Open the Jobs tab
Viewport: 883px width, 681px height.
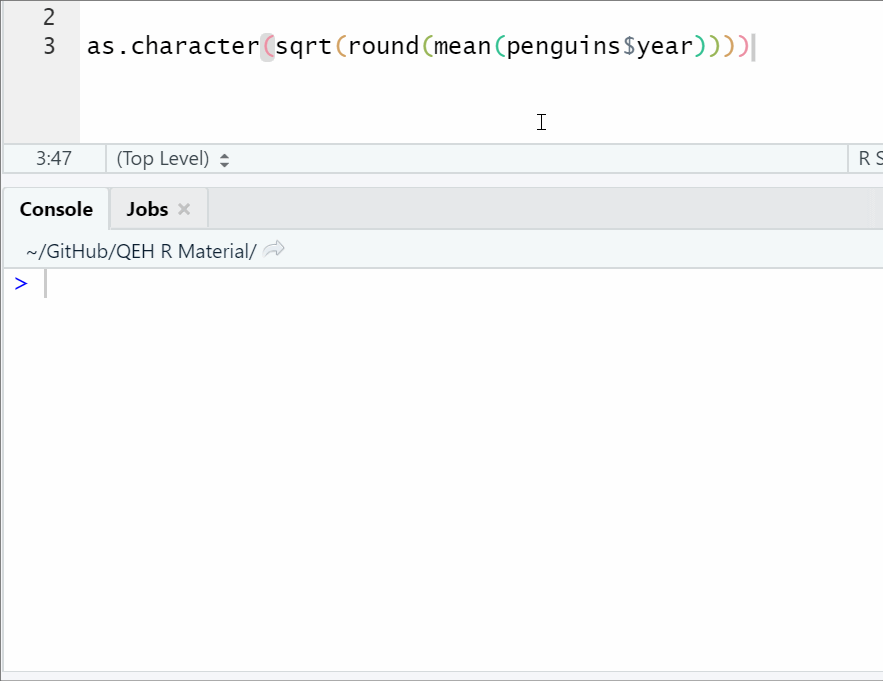147,210
